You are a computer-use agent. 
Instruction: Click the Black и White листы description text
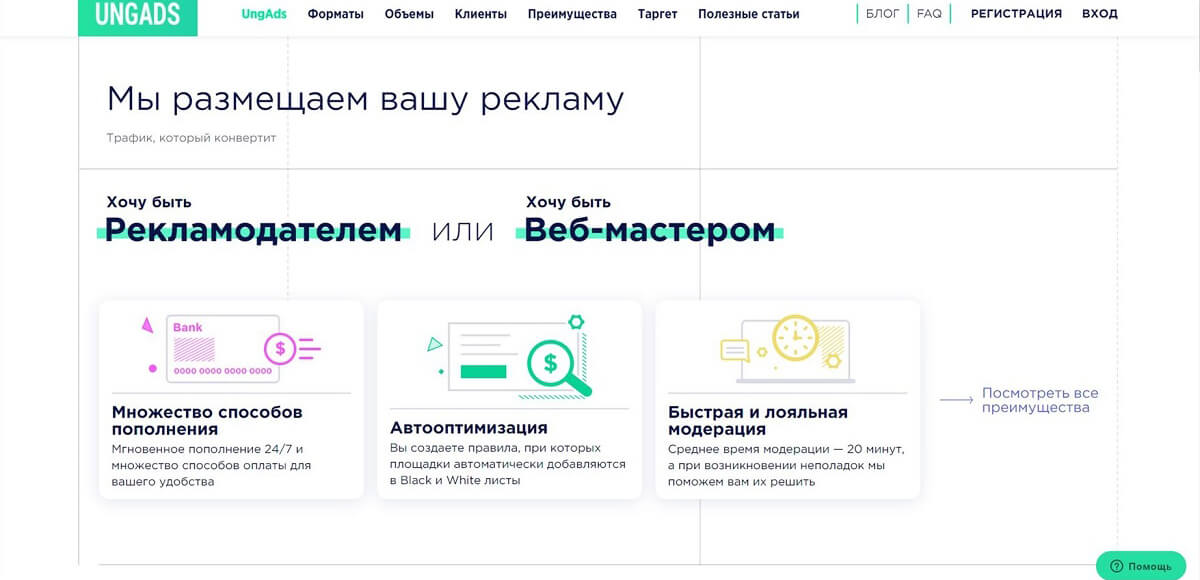pyautogui.click(x=508, y=465)
